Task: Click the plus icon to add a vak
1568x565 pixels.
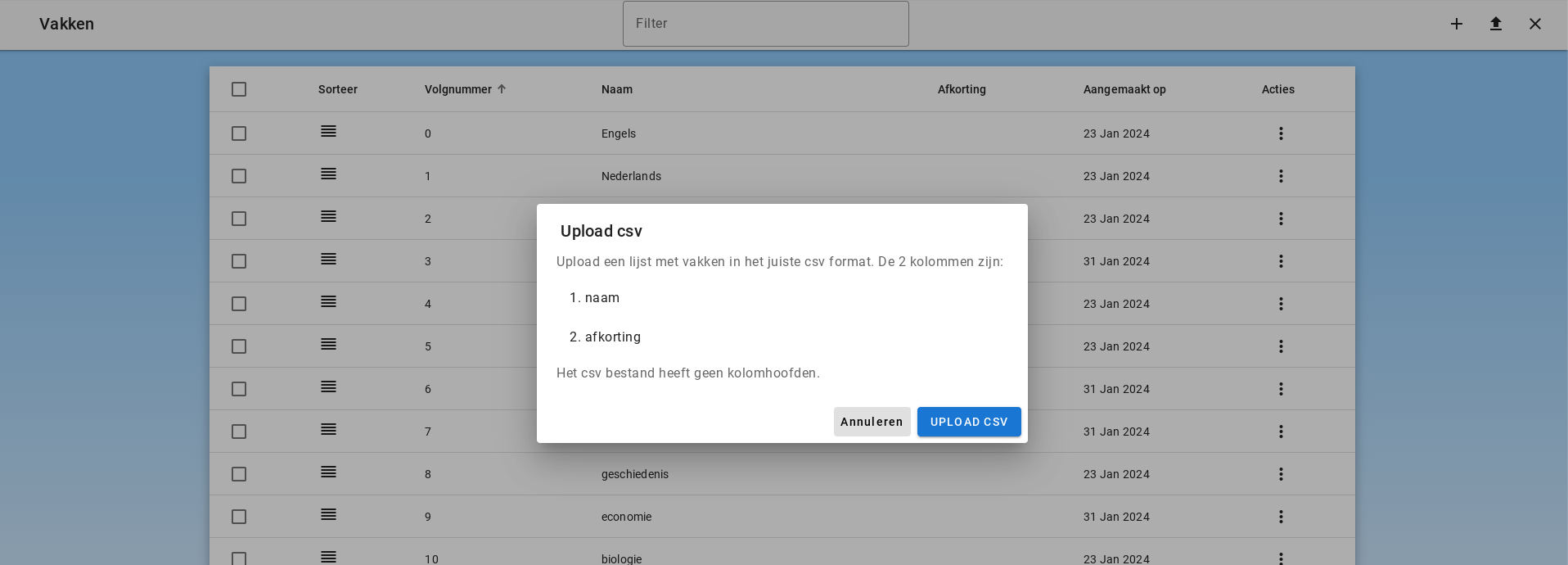Action: pos(1457,24)
